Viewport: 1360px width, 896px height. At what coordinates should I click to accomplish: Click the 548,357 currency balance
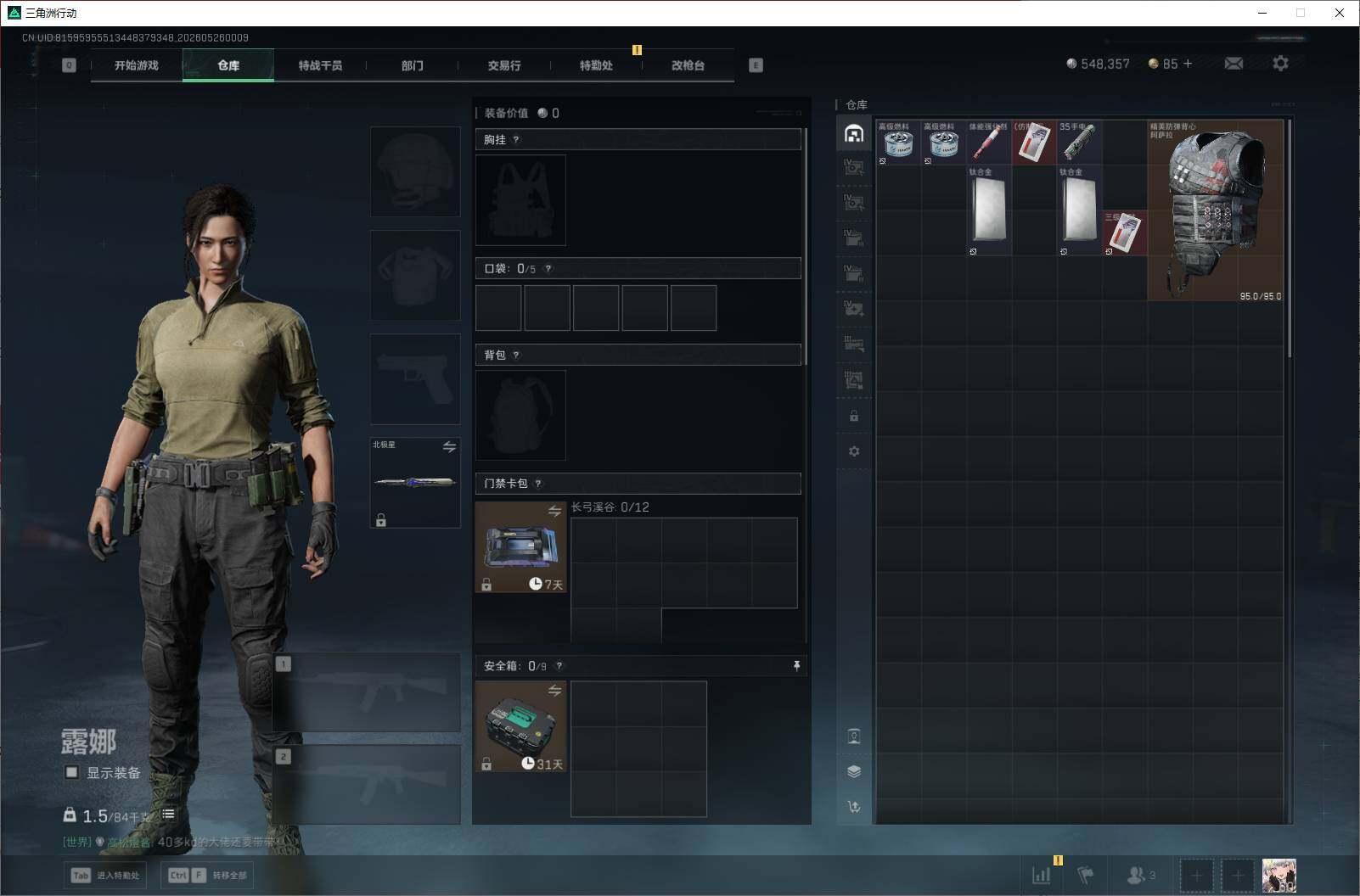point(1099,64)
